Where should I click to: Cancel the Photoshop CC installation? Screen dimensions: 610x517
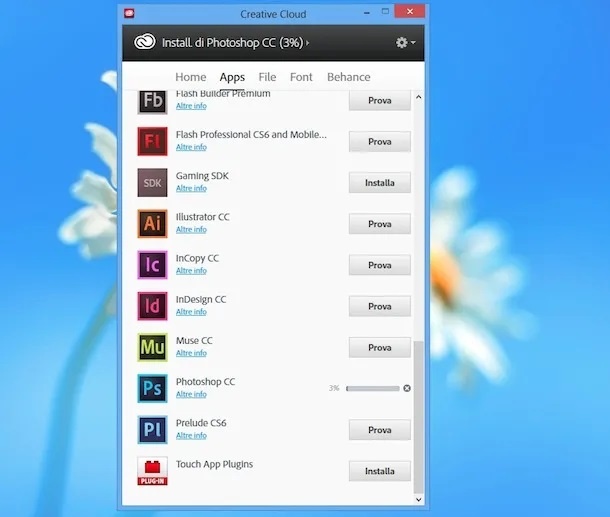(x=407, y=388)
